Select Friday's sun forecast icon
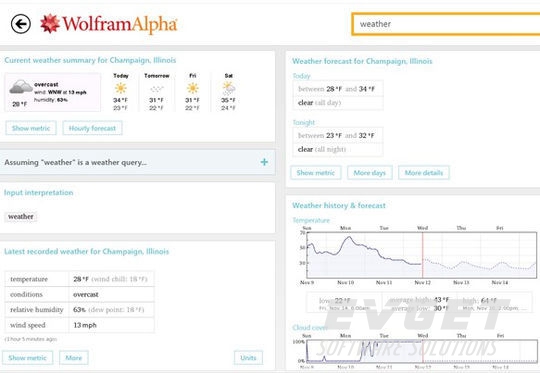Image resolution: width=540 pixels, height=373 pixels. pyautogui.click(x=193, y=88)
